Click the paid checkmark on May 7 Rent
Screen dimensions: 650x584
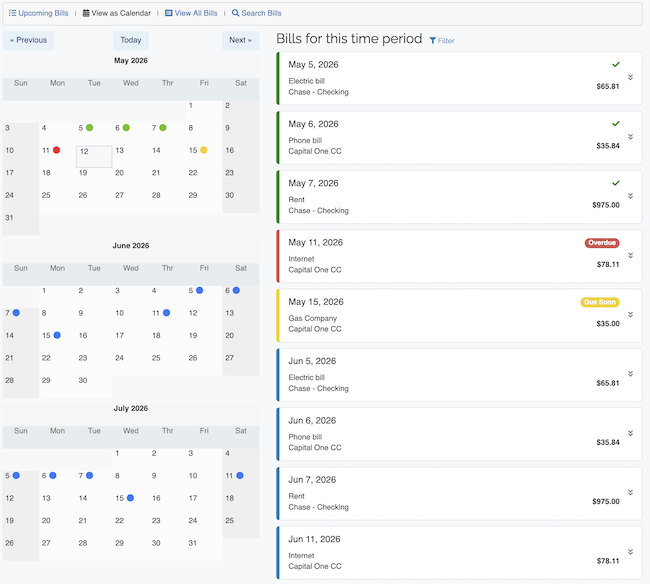click(x=616, y=183)
